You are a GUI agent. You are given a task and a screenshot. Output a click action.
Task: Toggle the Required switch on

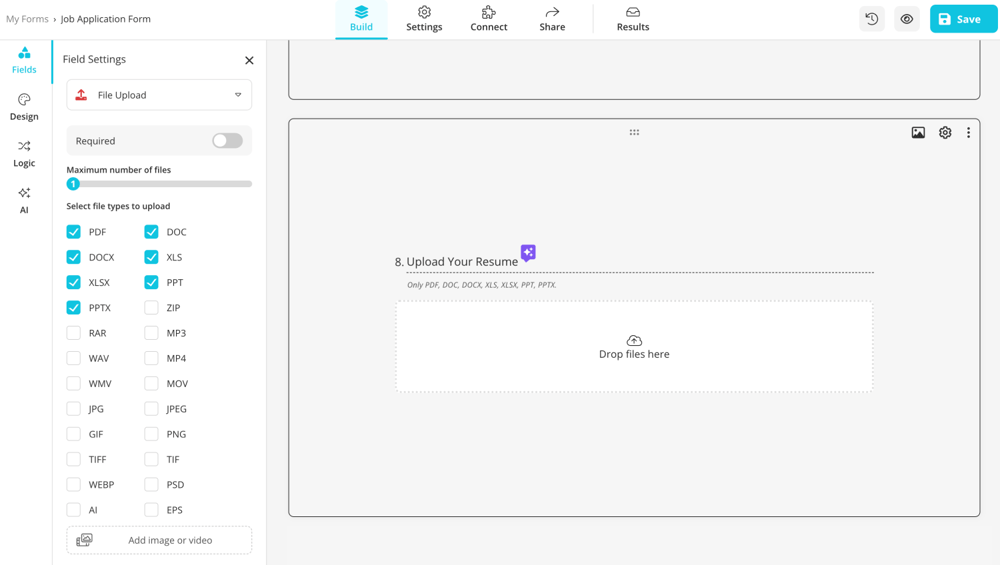pos(227,141)
